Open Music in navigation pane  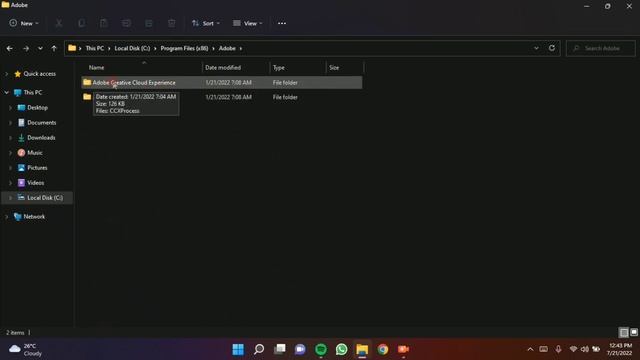click(x=34, y=153)
